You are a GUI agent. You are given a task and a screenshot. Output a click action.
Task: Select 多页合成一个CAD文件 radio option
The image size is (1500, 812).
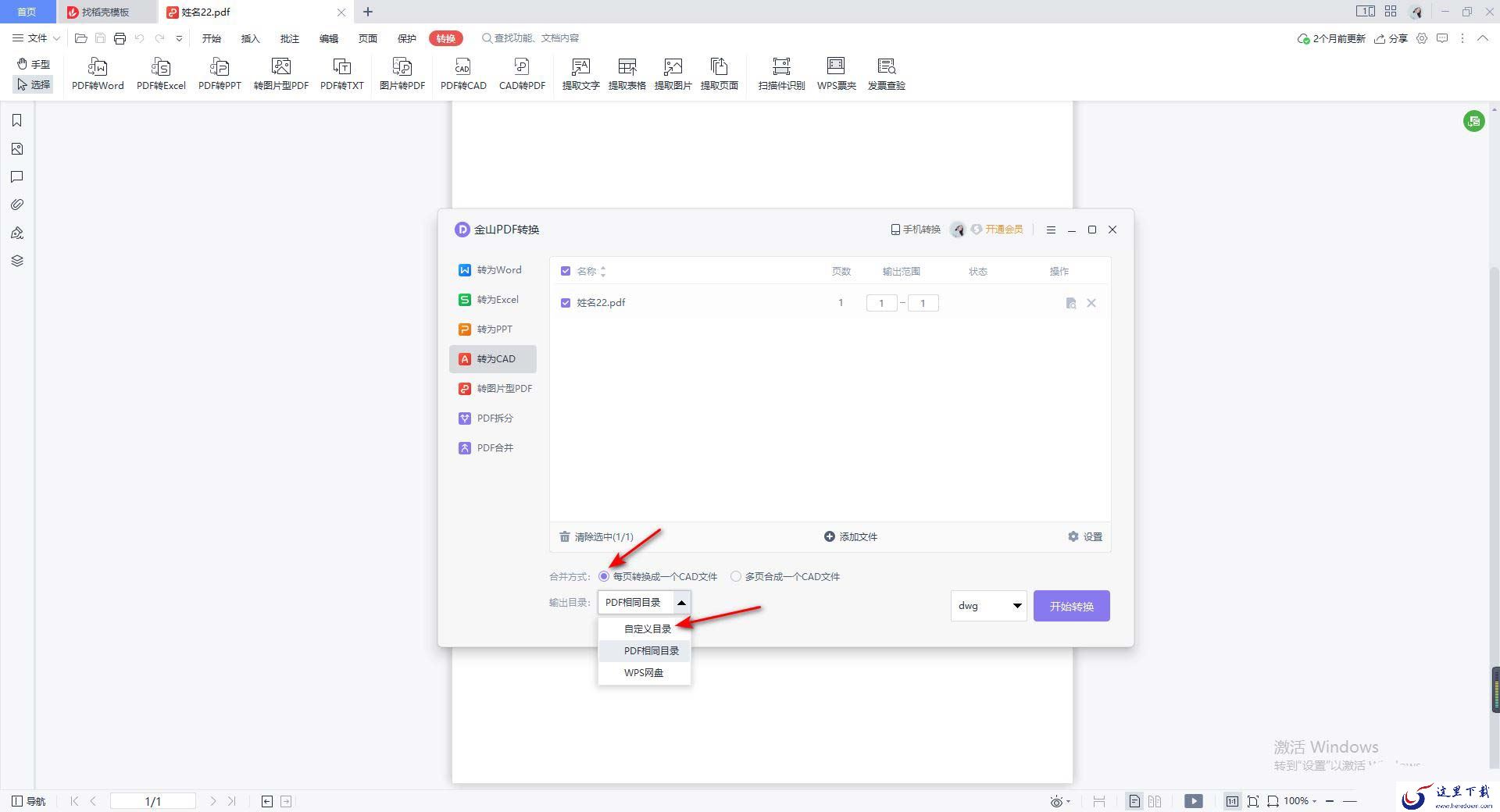(x=735, y=576)
